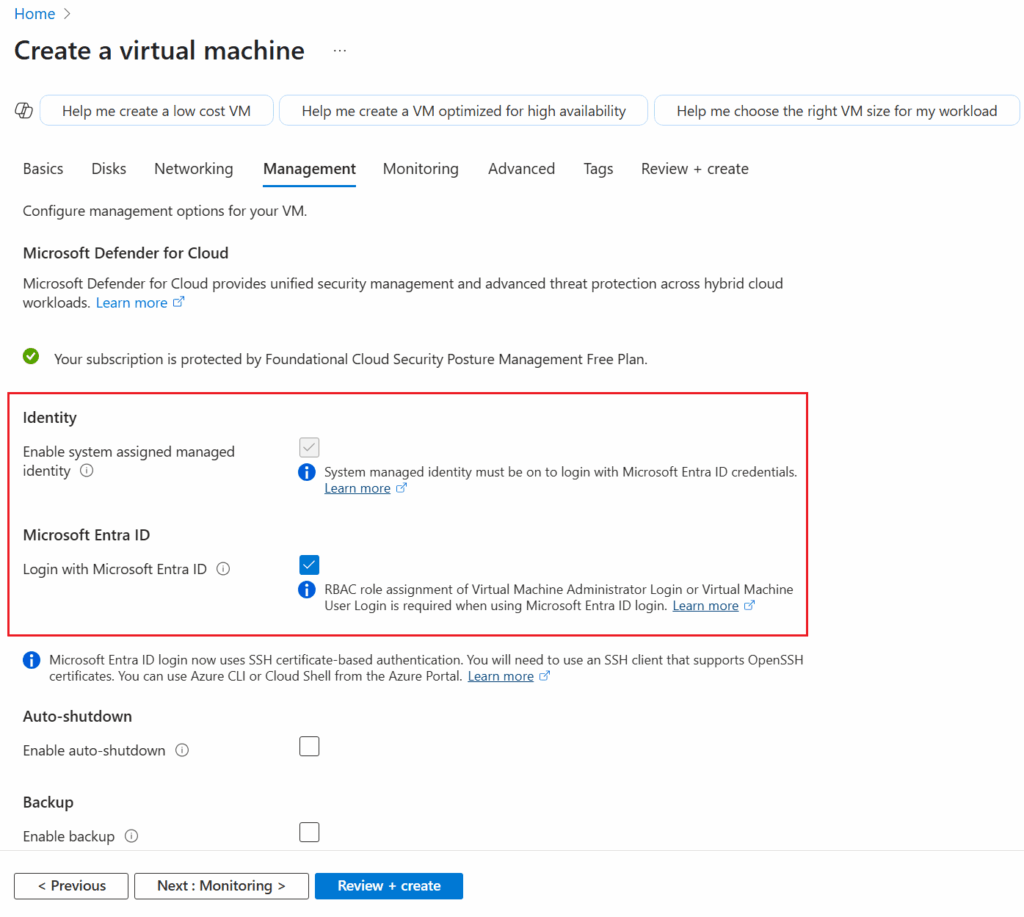
Task: Click external link icon after SSH Learn more
Action: click(x=544, y=676)
